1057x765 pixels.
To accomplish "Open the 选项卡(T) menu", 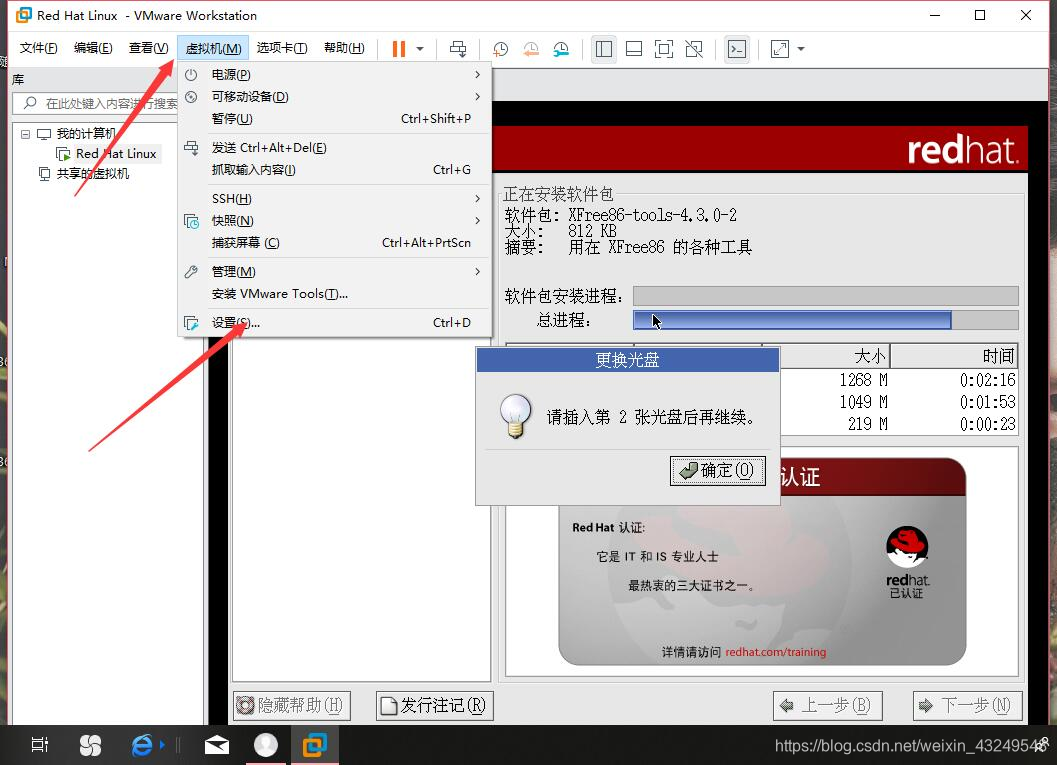I will (282, 48).
